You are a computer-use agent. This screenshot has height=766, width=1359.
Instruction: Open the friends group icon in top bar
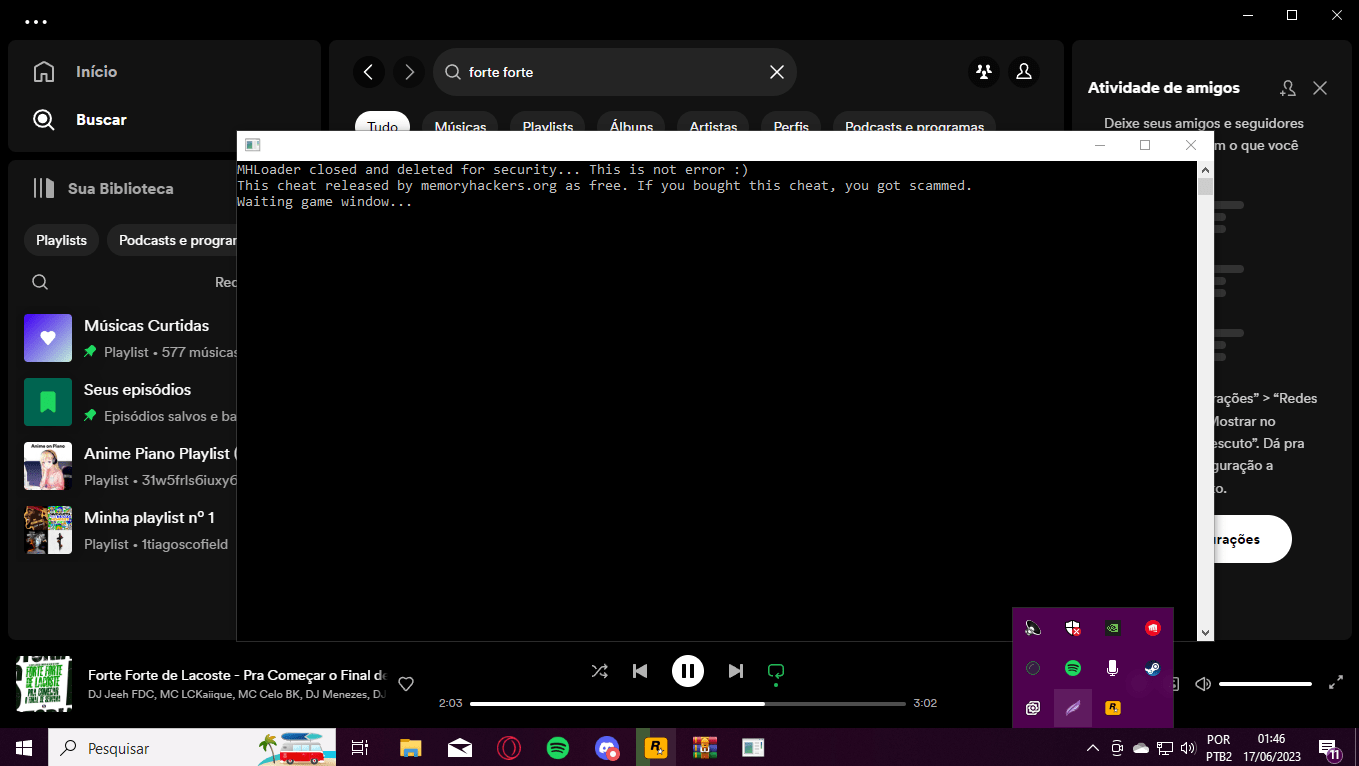click(x=984, y=72)
